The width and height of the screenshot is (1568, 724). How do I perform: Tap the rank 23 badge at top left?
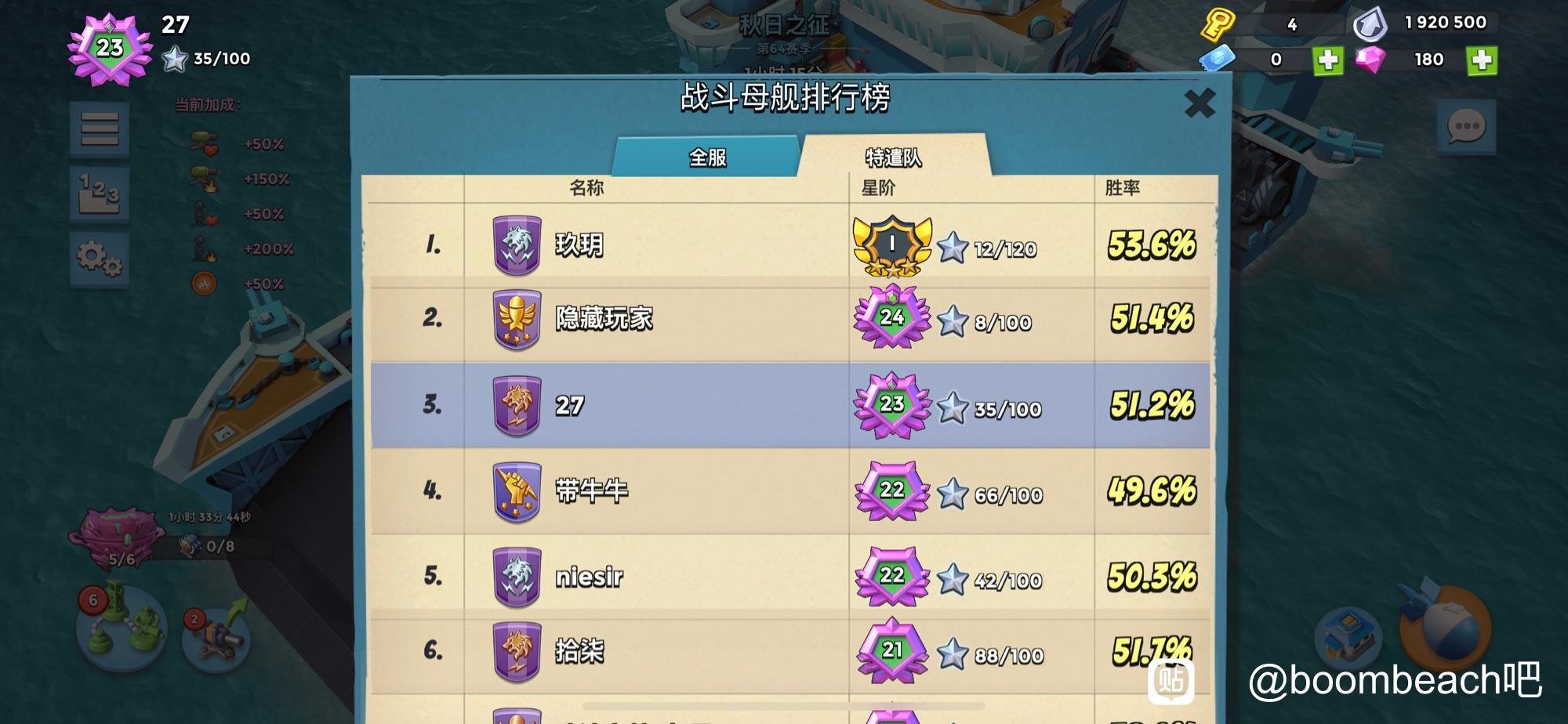[x=110, y=49]
